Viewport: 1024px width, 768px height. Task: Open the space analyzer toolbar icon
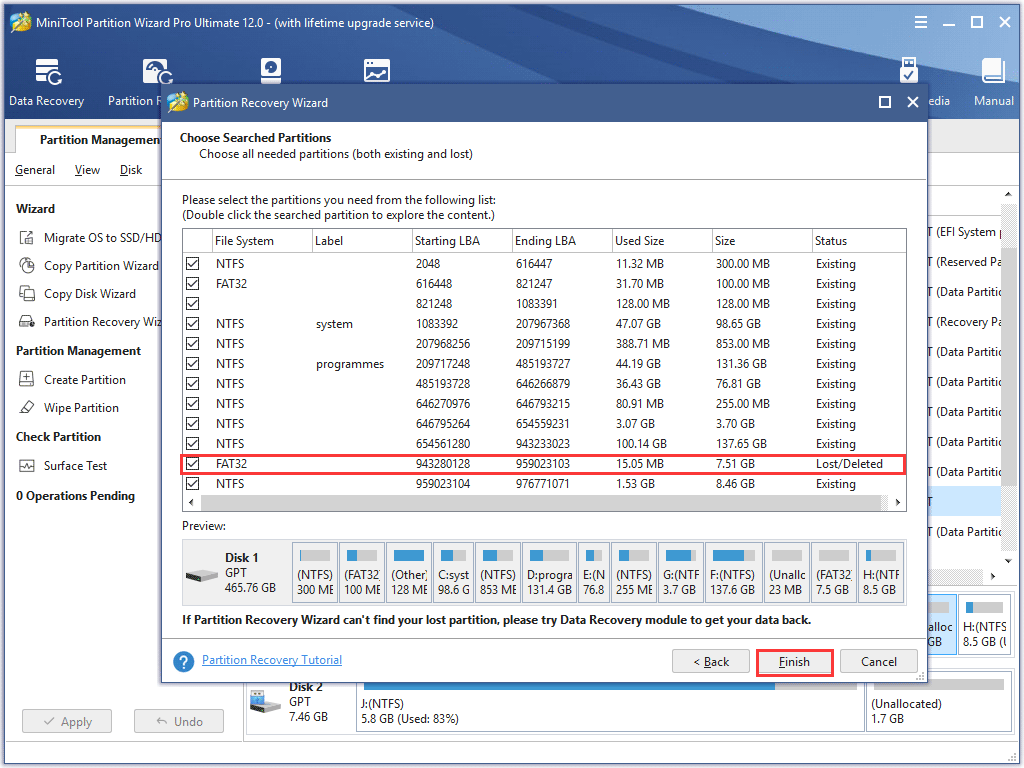pos(377,71)
